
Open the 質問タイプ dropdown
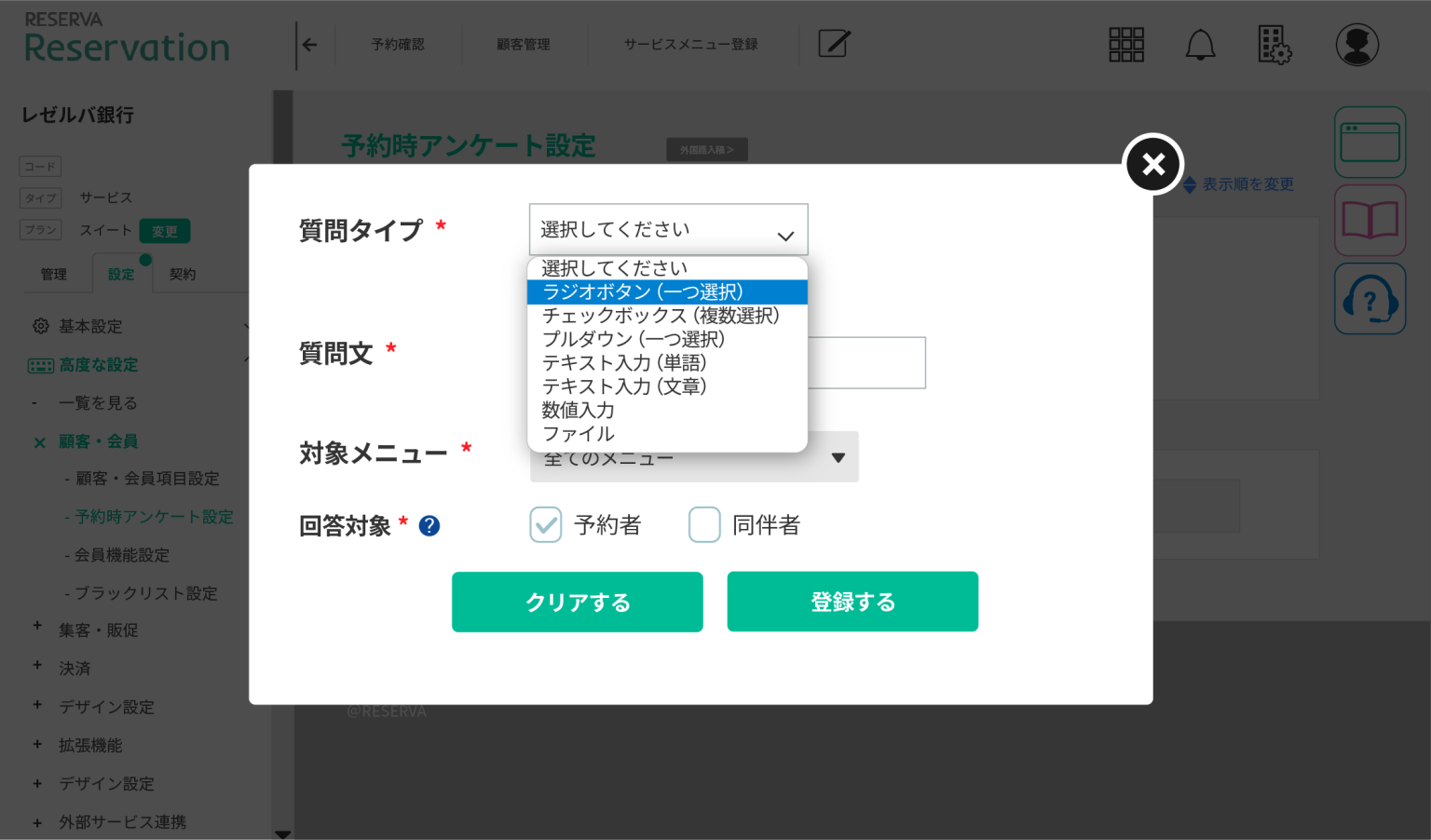pos(669,230)
